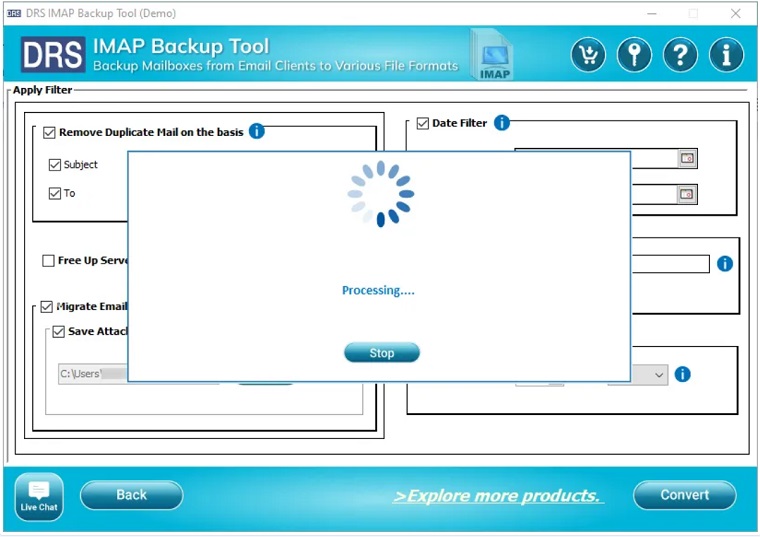Show the about info icon in header
Viewport: 760px width, 537px height.
726,55
